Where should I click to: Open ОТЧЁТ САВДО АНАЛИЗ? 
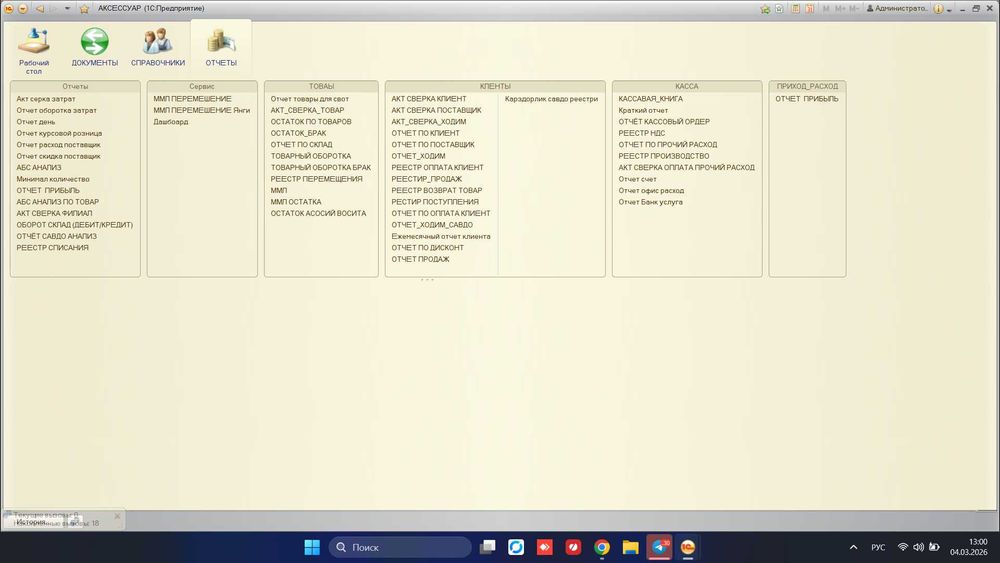[57, 237]
